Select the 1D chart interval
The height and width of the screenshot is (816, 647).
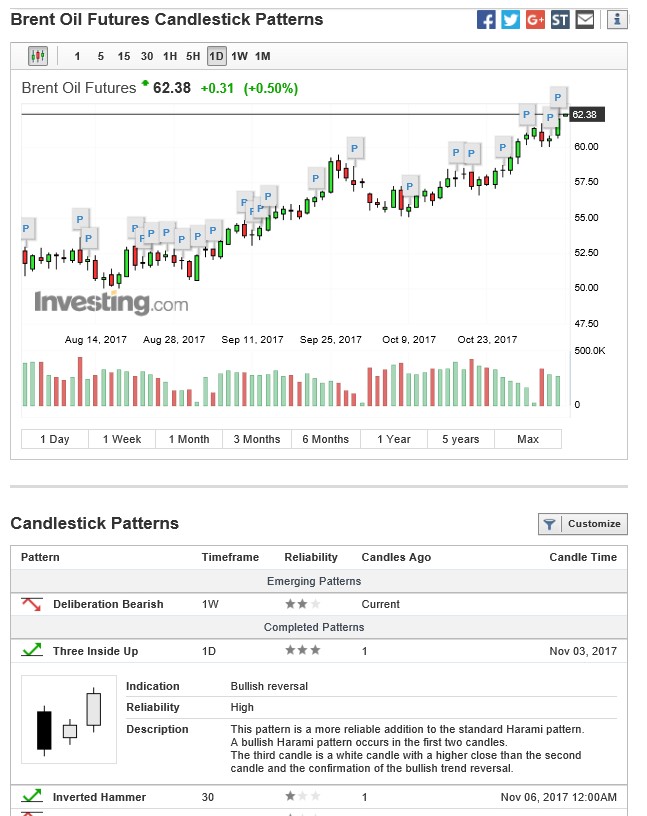click(x=216, y=56)
